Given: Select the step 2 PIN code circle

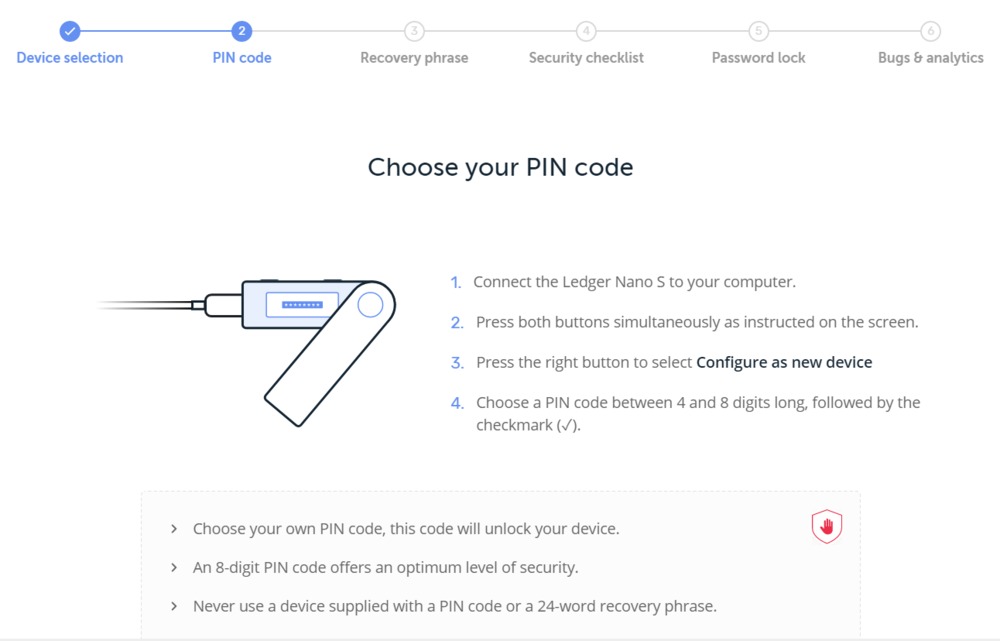Looking at the screenshot, I should [x=242, y=31].
